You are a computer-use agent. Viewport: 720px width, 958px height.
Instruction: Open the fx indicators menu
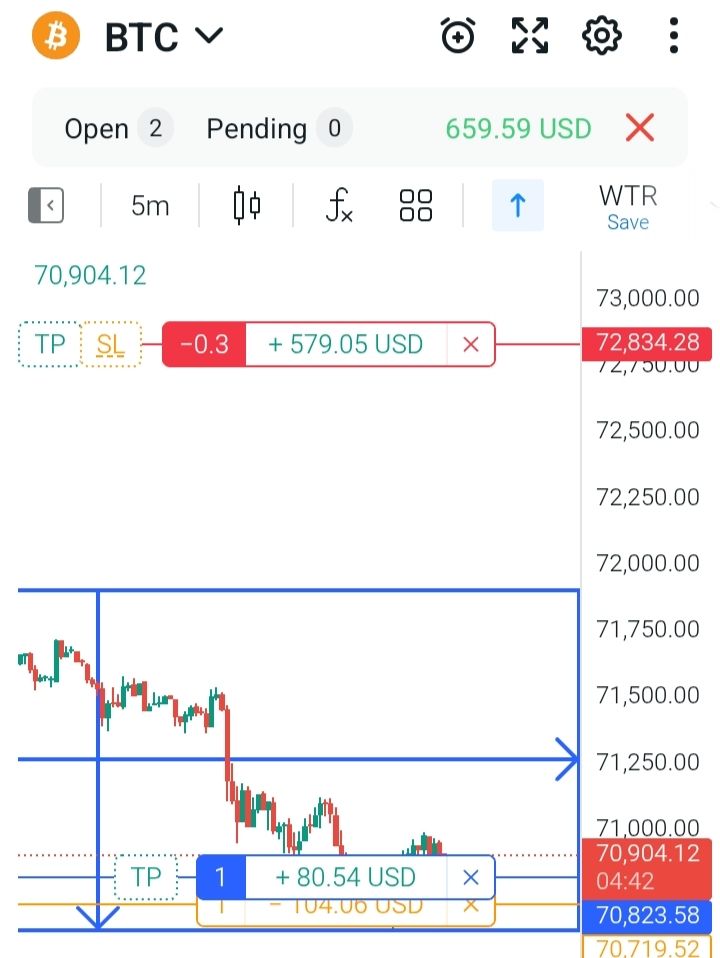[339, 206]
